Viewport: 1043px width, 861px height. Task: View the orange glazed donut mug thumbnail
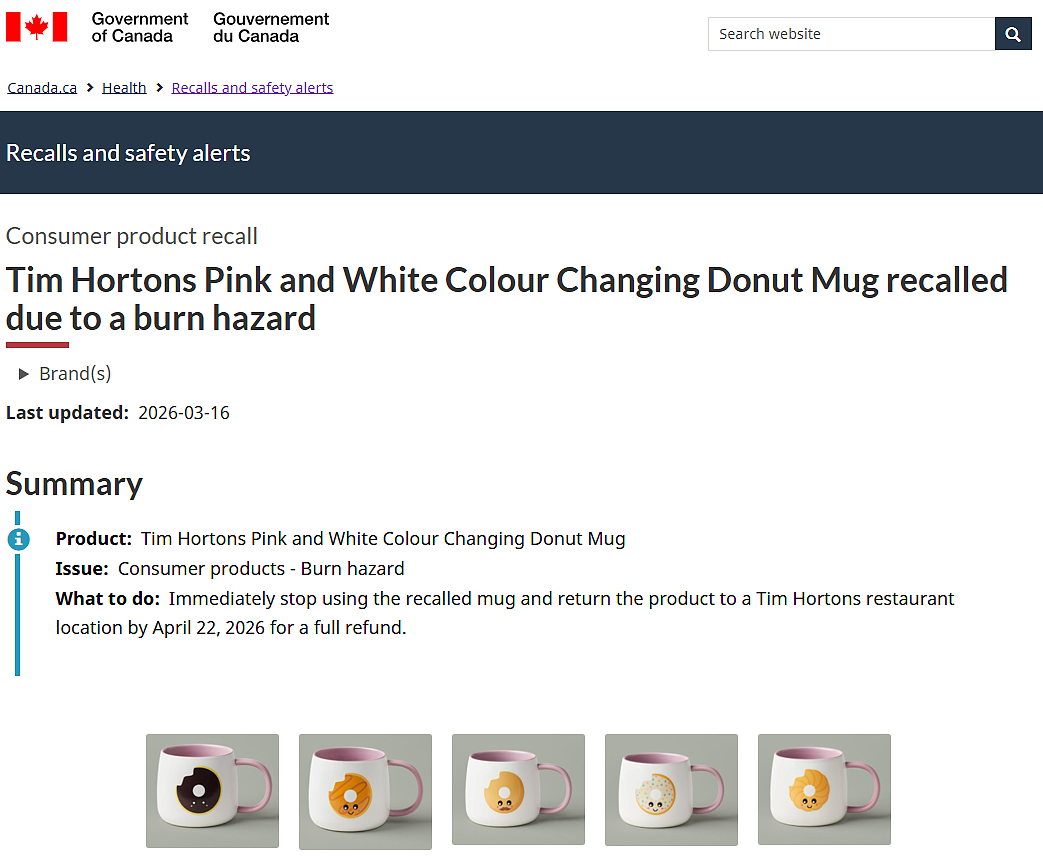pos(365,791)
